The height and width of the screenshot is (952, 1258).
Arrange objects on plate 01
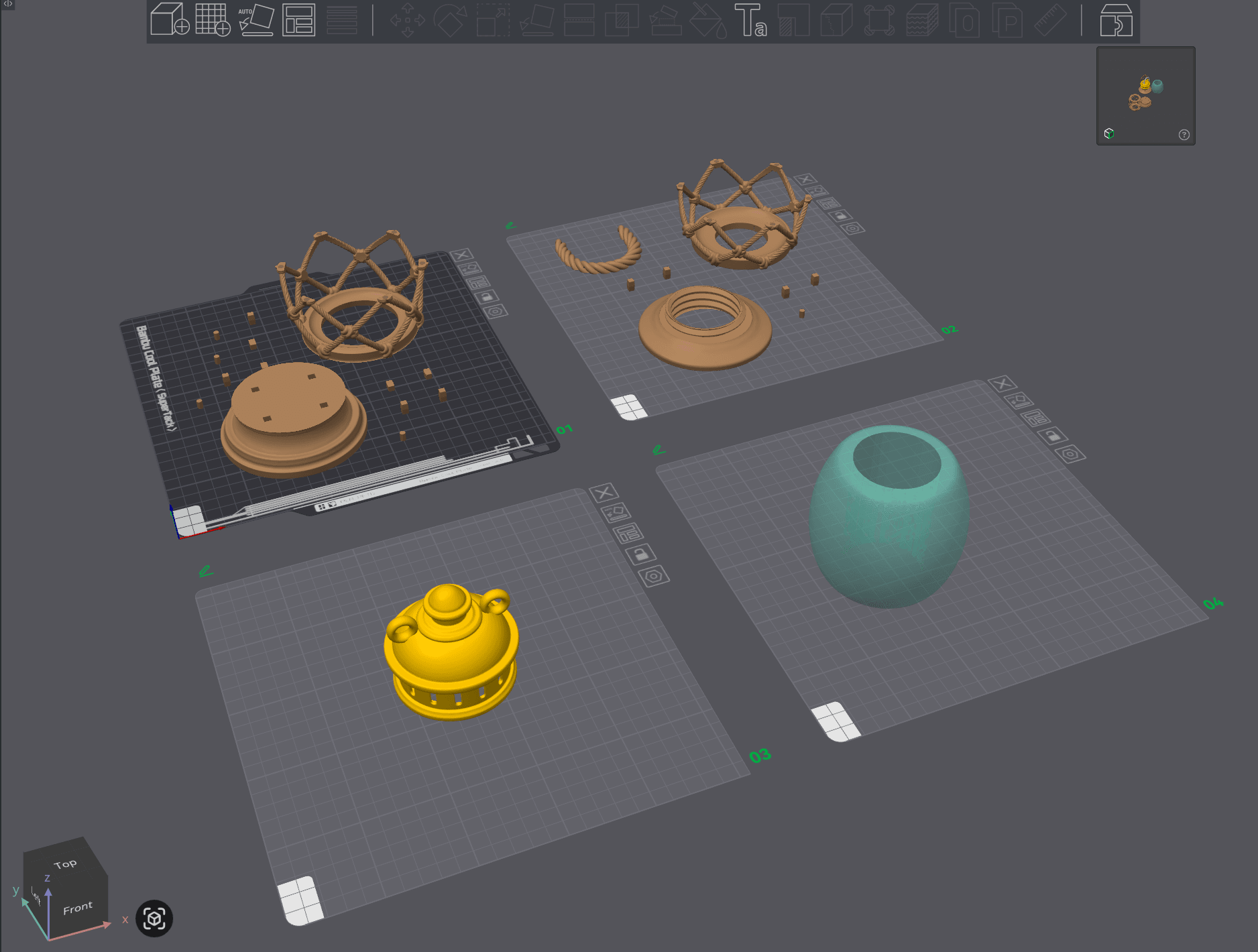coord(479,283)
